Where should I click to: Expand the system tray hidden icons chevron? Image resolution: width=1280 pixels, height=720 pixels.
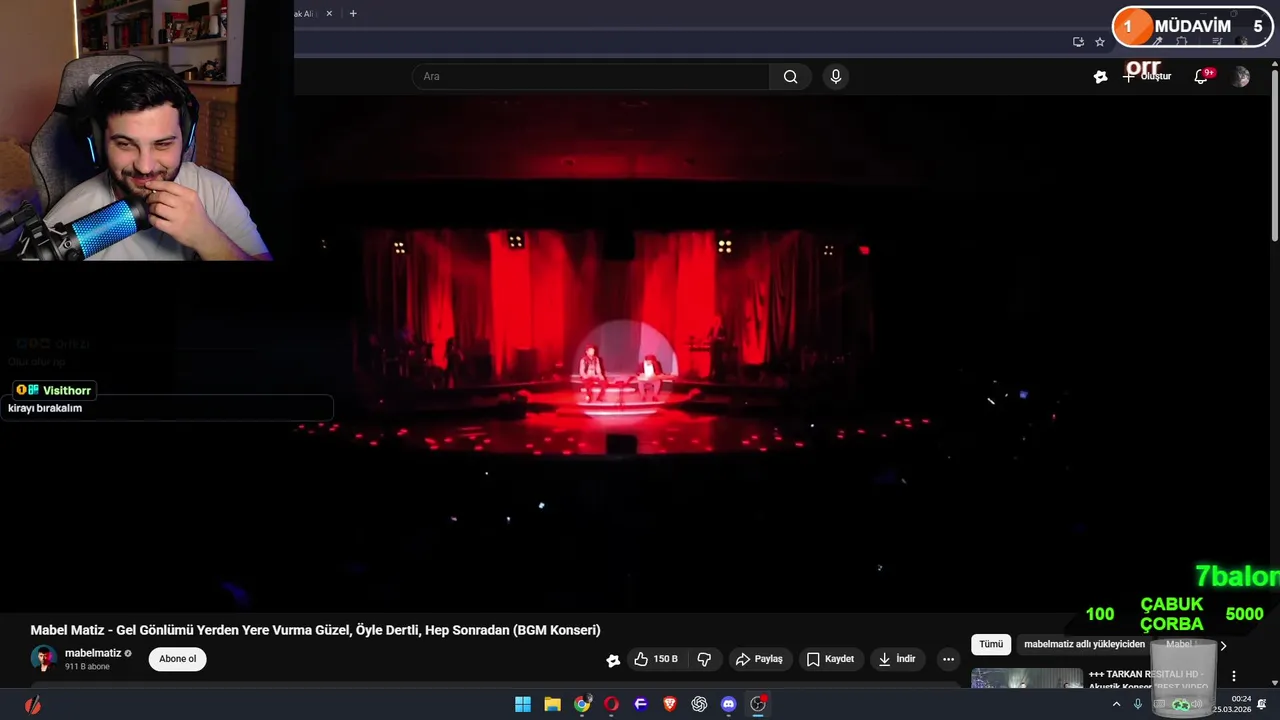pos(1116,704)
